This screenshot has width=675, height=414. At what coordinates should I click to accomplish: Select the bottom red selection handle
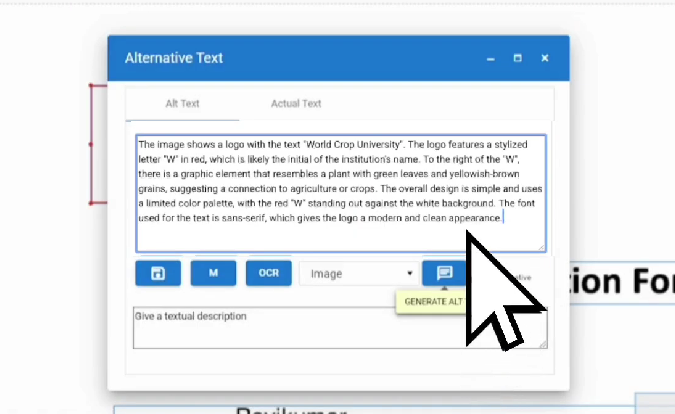pos(91,202)
